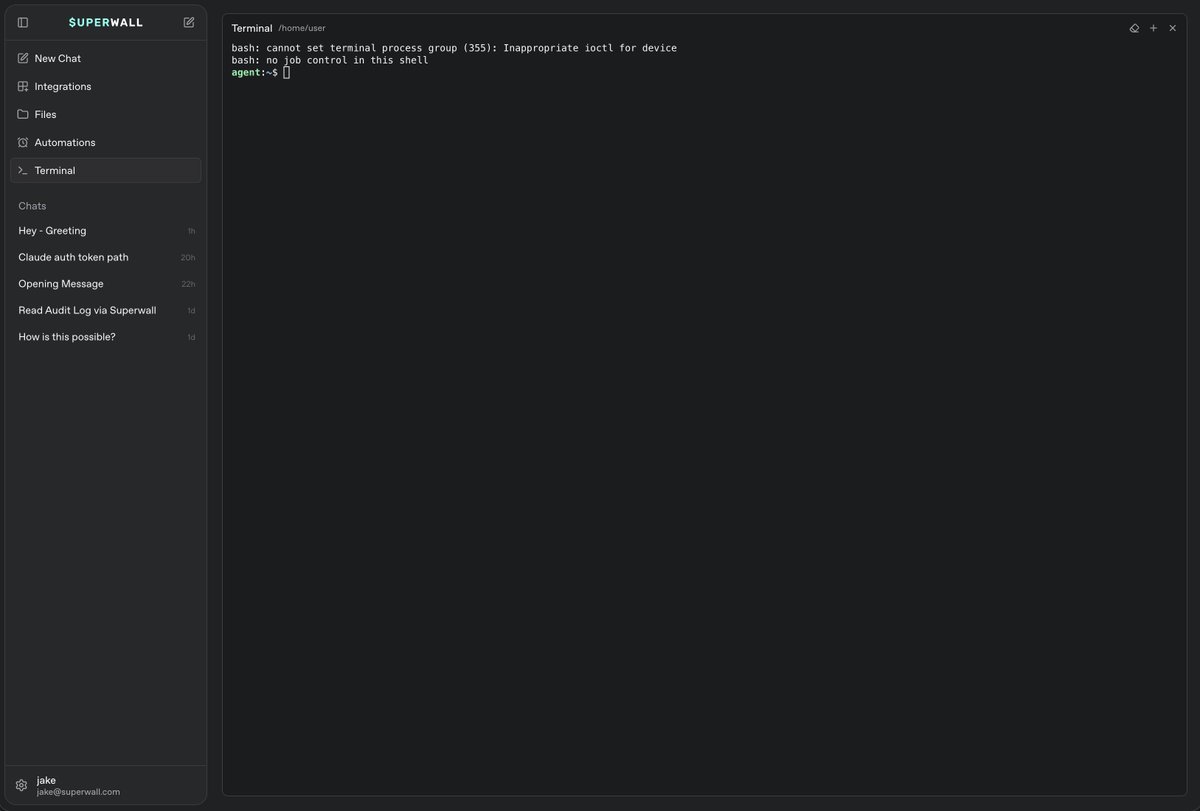Open 'How is this possible?' chat
The width and height of the screenshot is (1200, 811).
[x=106, y=337]
